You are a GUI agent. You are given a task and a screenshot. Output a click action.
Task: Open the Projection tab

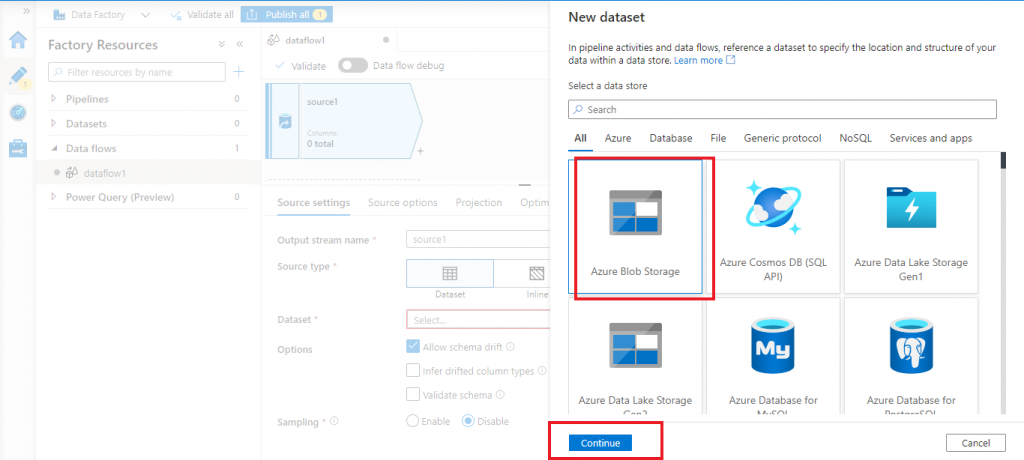pos(479,203)
